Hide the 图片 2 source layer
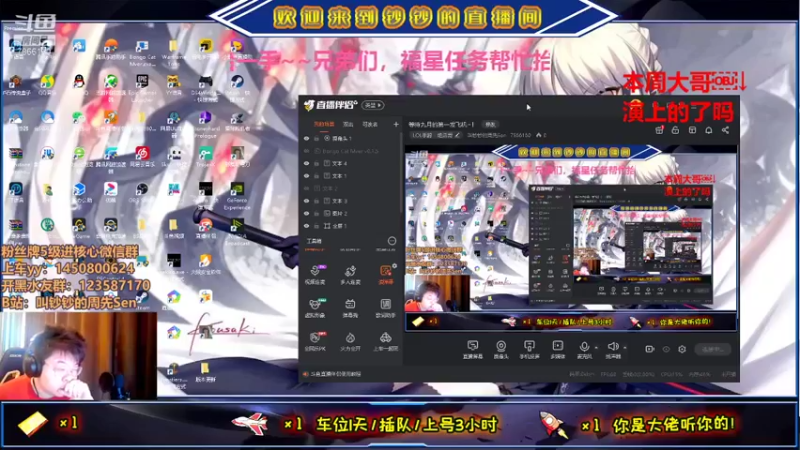800x450 pixels. click(307, 213)
